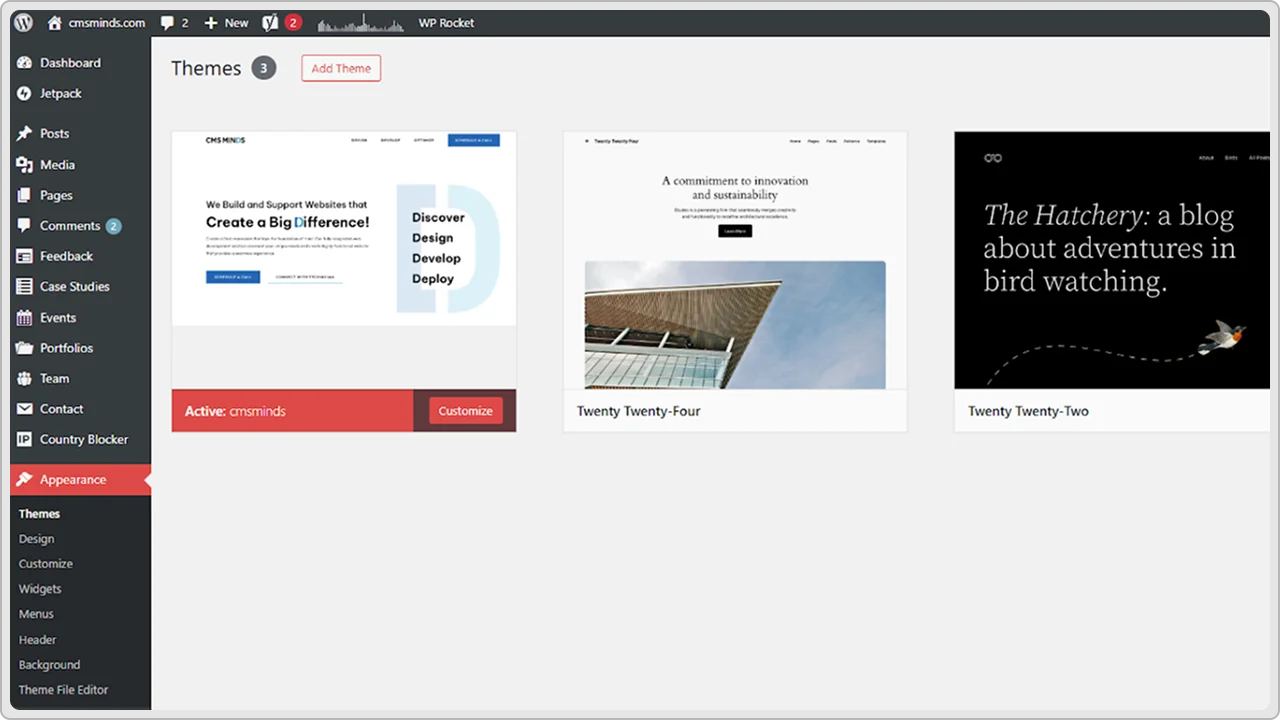Image resolution: width=1280 pixels, height=720 pixels.
Task: Open Menus submenu item
Action: (x=36, y=614)
